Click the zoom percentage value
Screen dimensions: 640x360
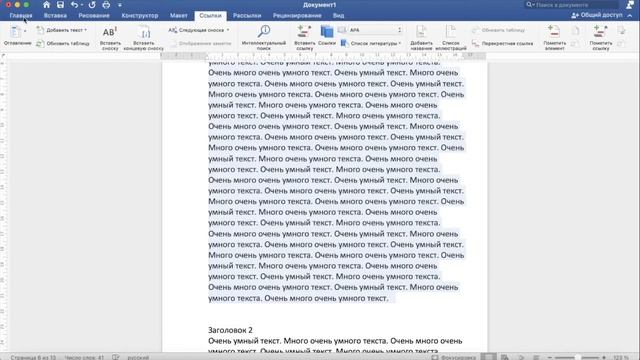tap(620, 357)
